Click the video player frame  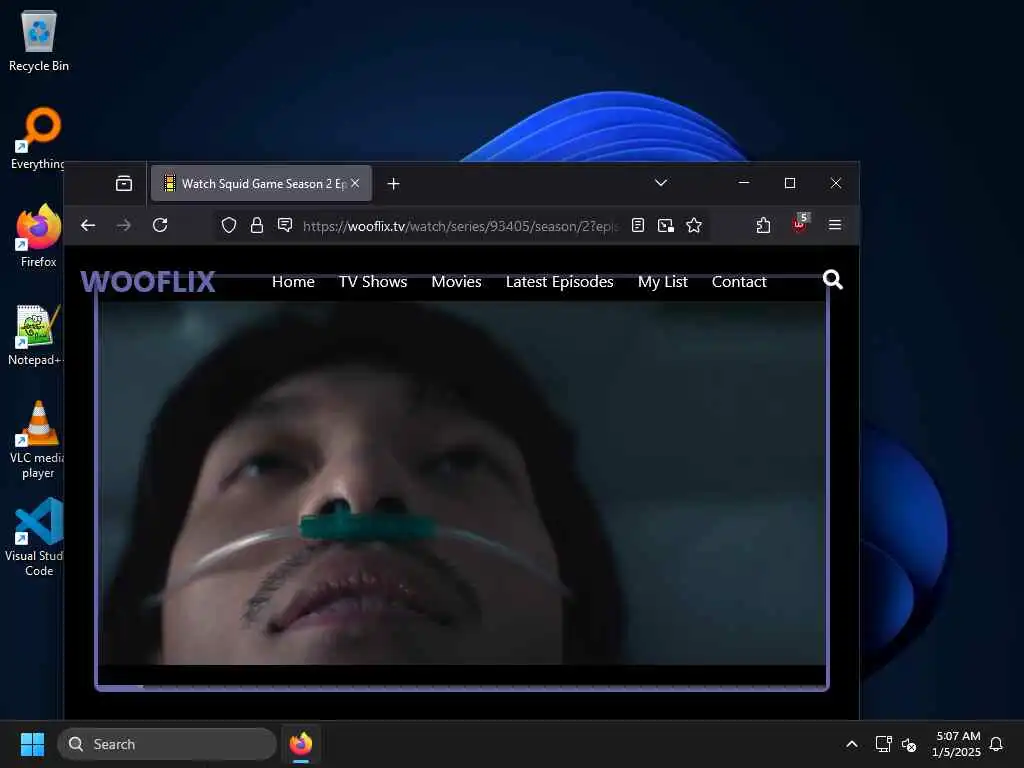point(462,483)
